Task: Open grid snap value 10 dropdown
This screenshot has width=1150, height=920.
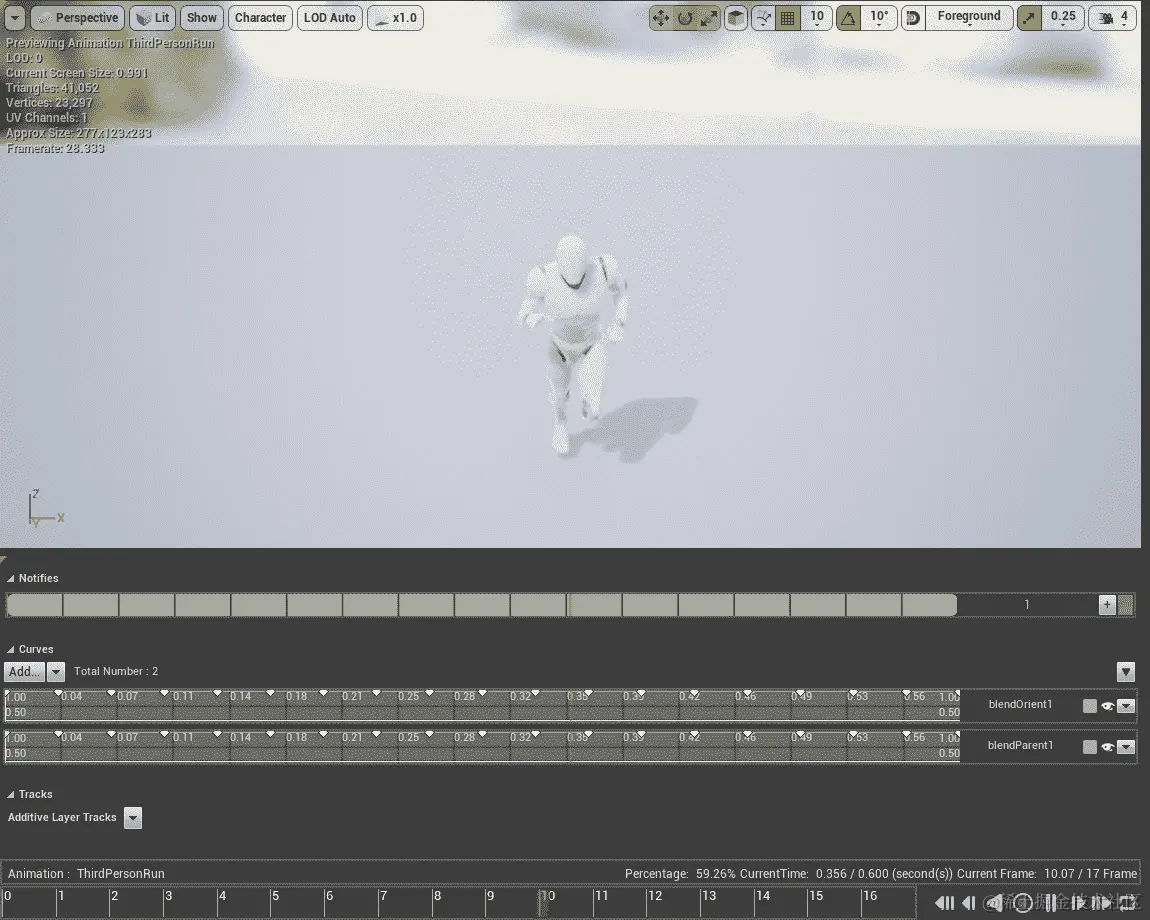Action: [x=816, y=18]
